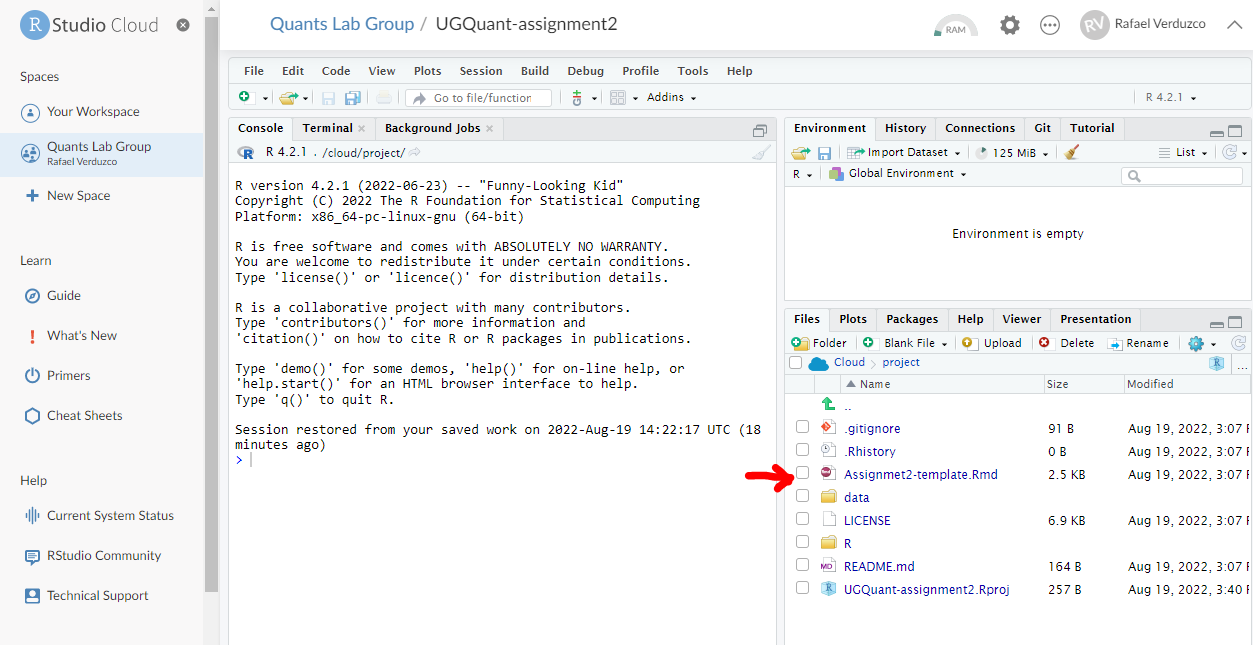
Task: Tick the README.md checkbox
Action: pyautogui.click(x=802, y=565)
